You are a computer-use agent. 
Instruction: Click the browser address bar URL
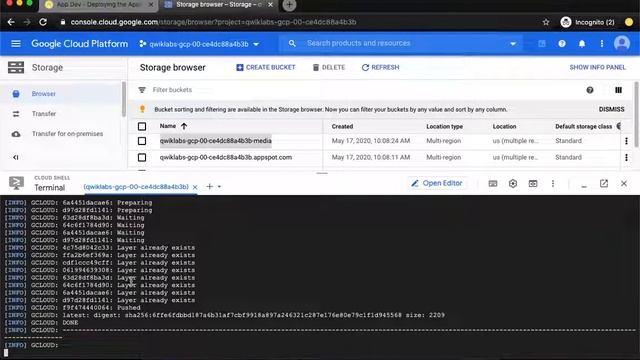tap(213, 22)
